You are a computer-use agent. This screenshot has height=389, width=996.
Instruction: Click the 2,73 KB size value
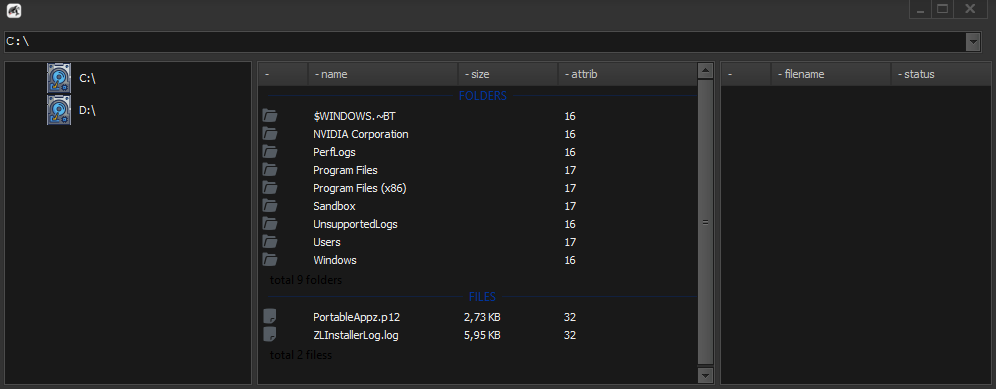(482, 317)
